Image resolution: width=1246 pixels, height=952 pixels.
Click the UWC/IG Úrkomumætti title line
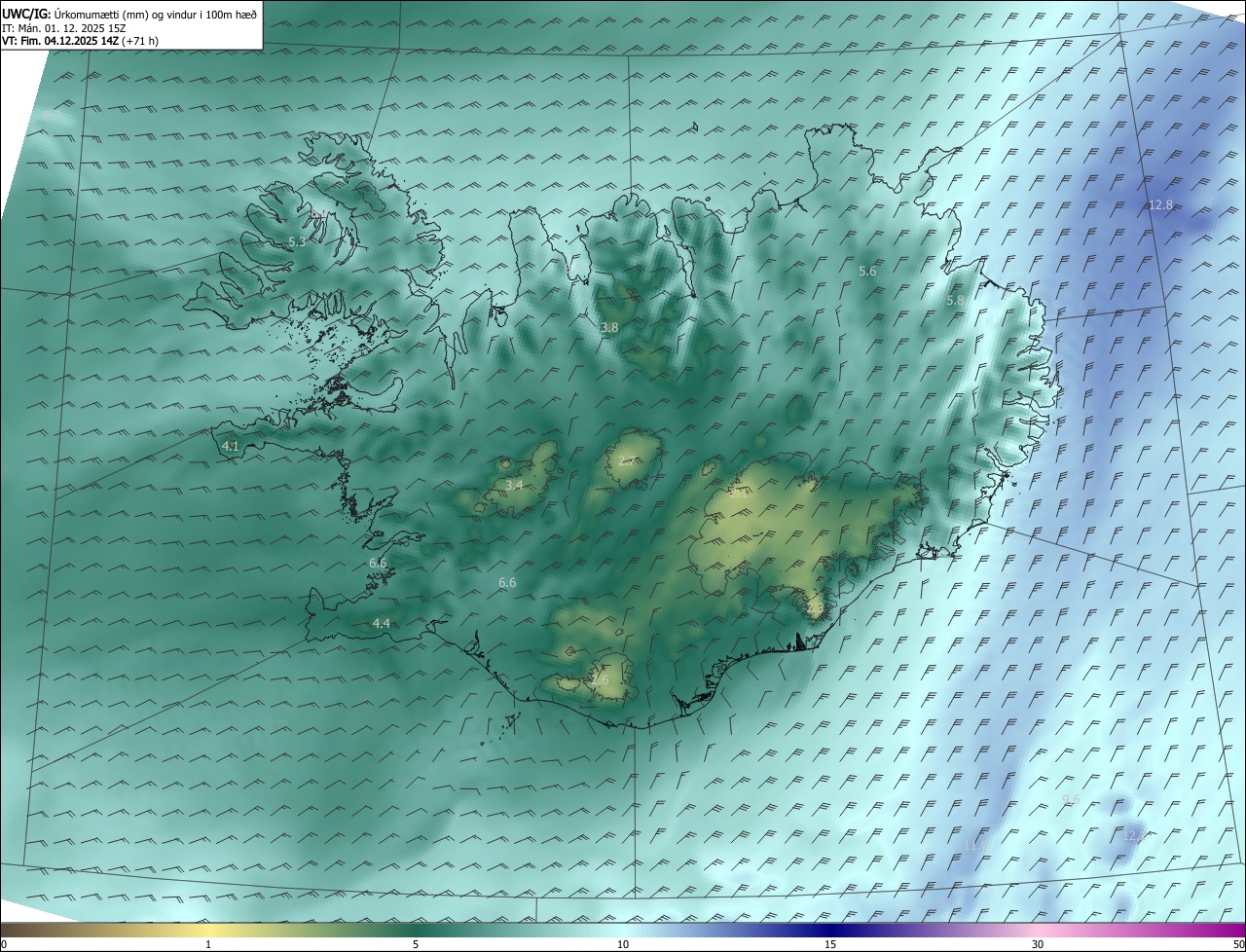point(129,14)
